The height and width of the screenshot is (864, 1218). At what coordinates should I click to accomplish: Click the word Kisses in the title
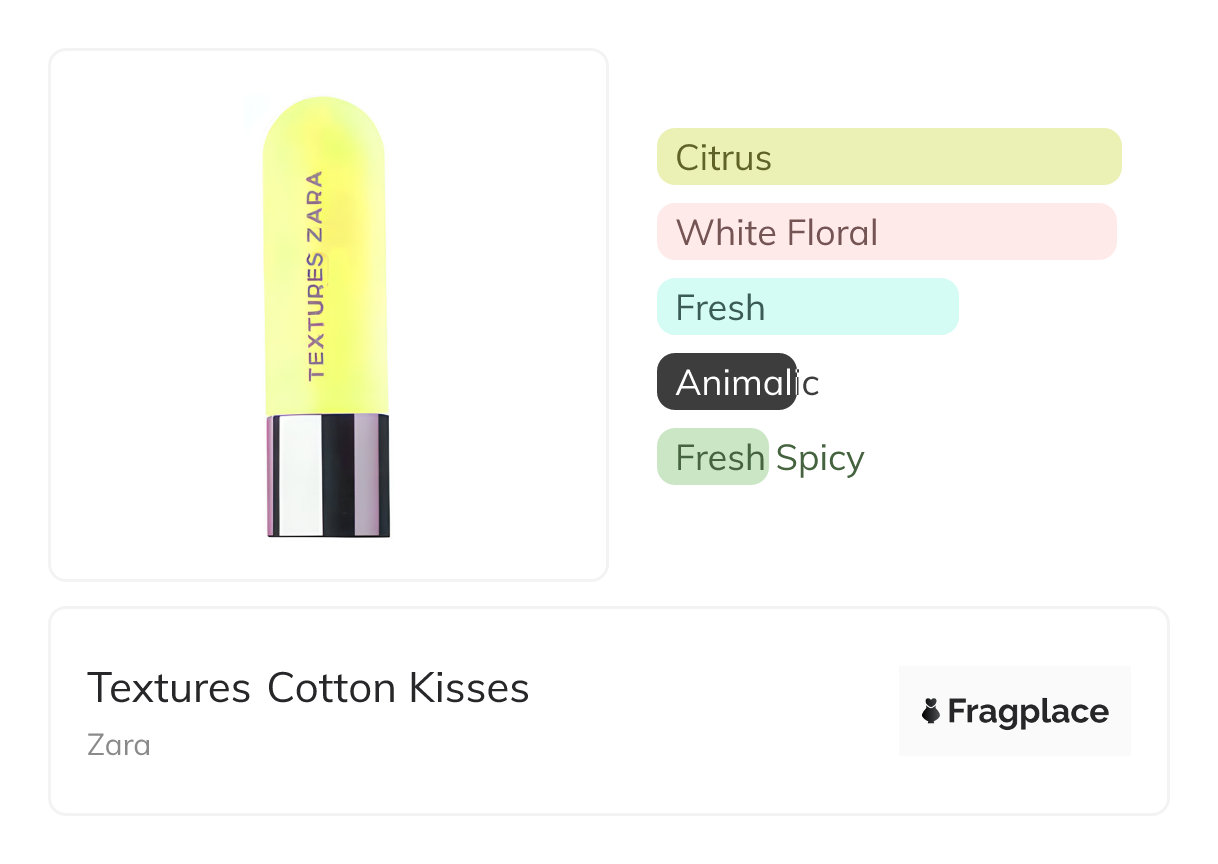468,688
